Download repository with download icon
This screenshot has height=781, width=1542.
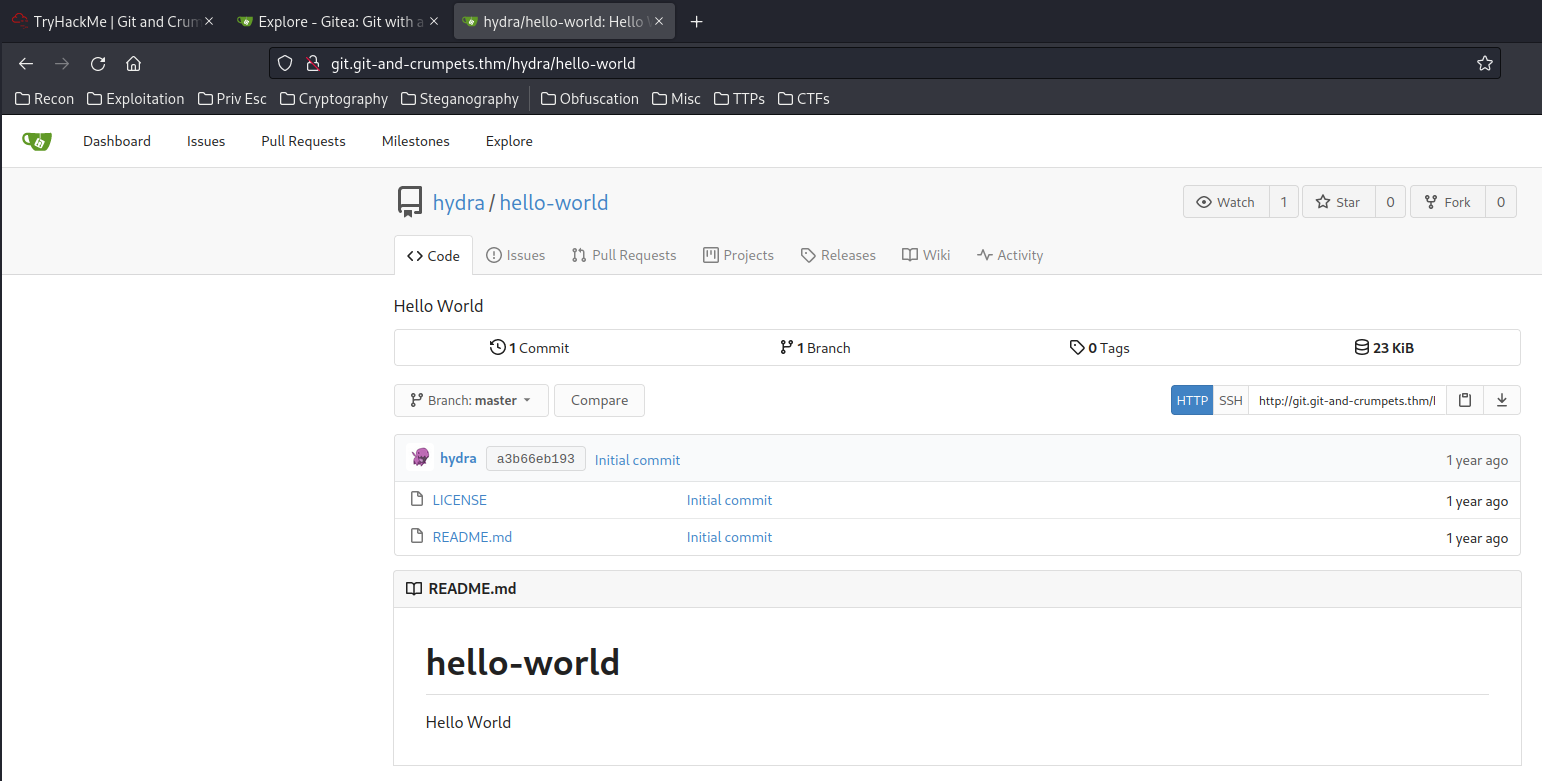1502,400
